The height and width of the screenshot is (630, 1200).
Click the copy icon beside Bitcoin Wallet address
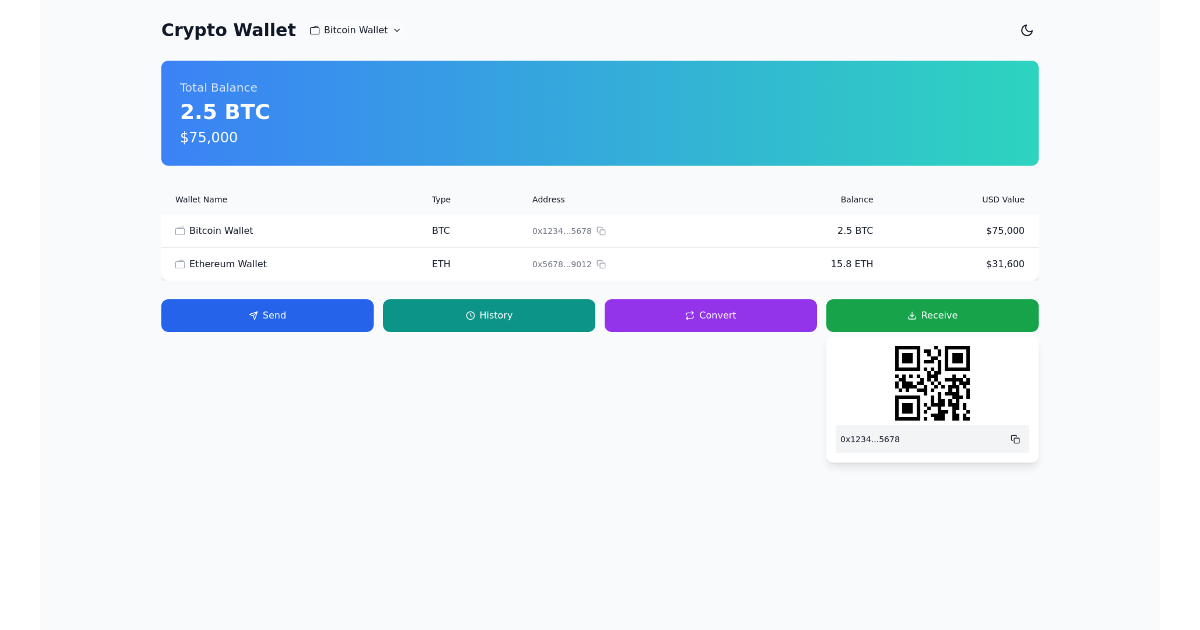point(601,230)
